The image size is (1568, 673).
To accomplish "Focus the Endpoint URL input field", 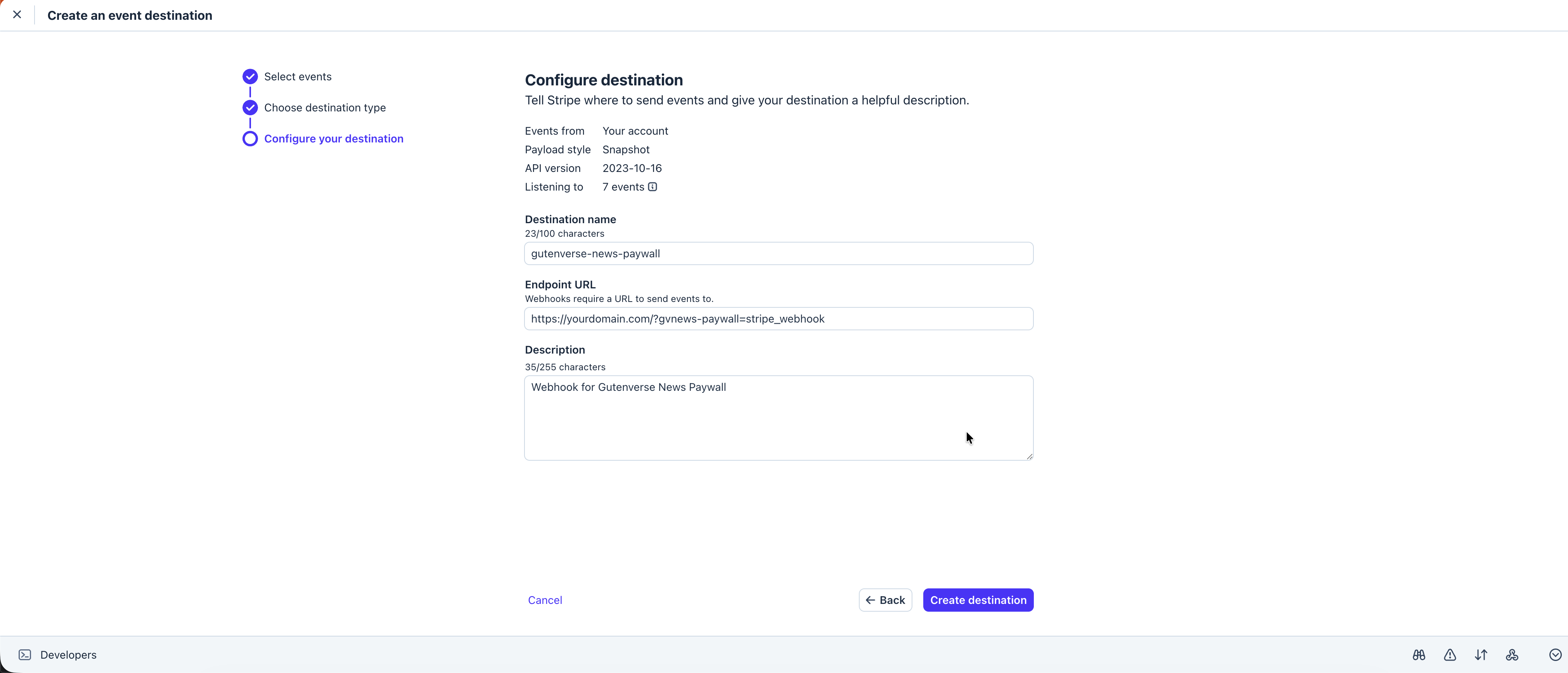I will pyautogui.click(x=779, y=319).
